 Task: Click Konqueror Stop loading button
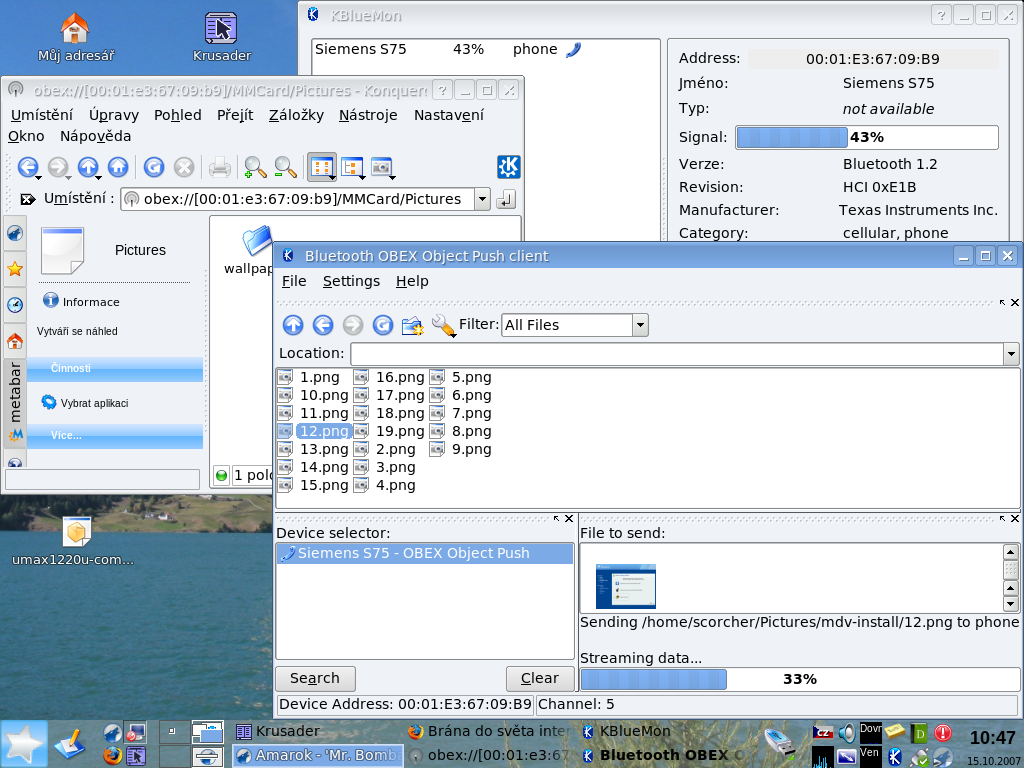pos(184,167)
